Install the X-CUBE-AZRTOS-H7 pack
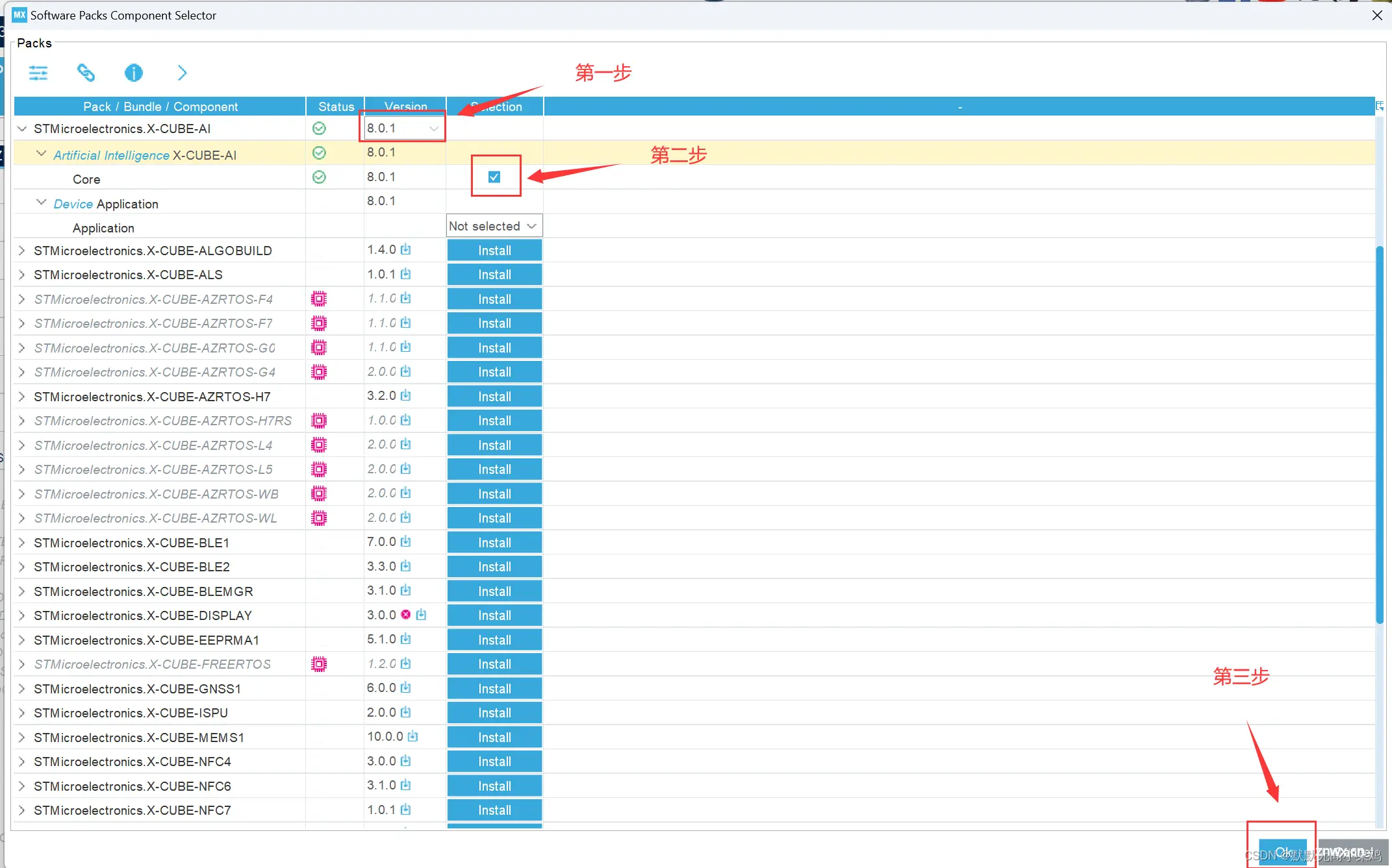1392x868 pixels. click(x=494, y=397)
